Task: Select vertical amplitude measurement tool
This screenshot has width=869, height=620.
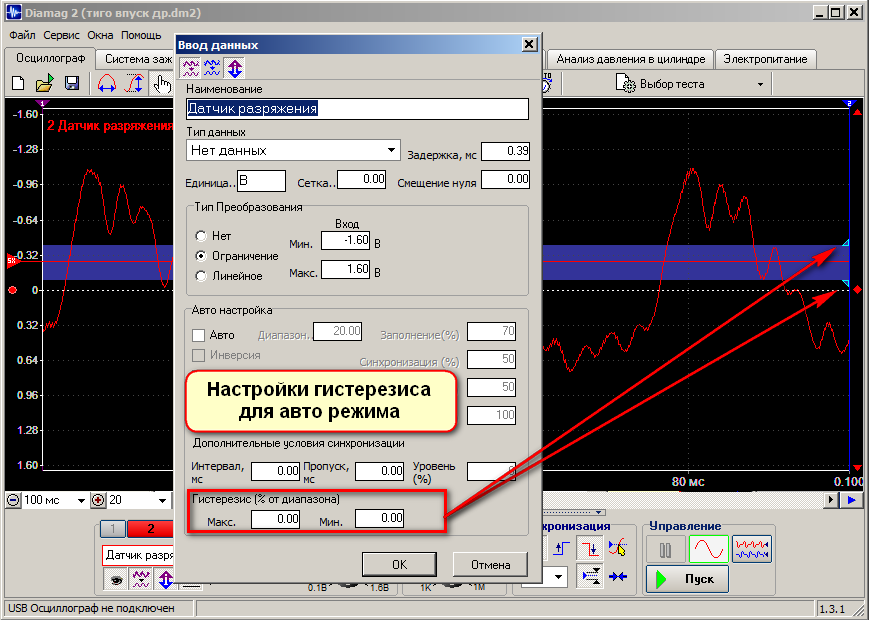Action: [134, 84]
